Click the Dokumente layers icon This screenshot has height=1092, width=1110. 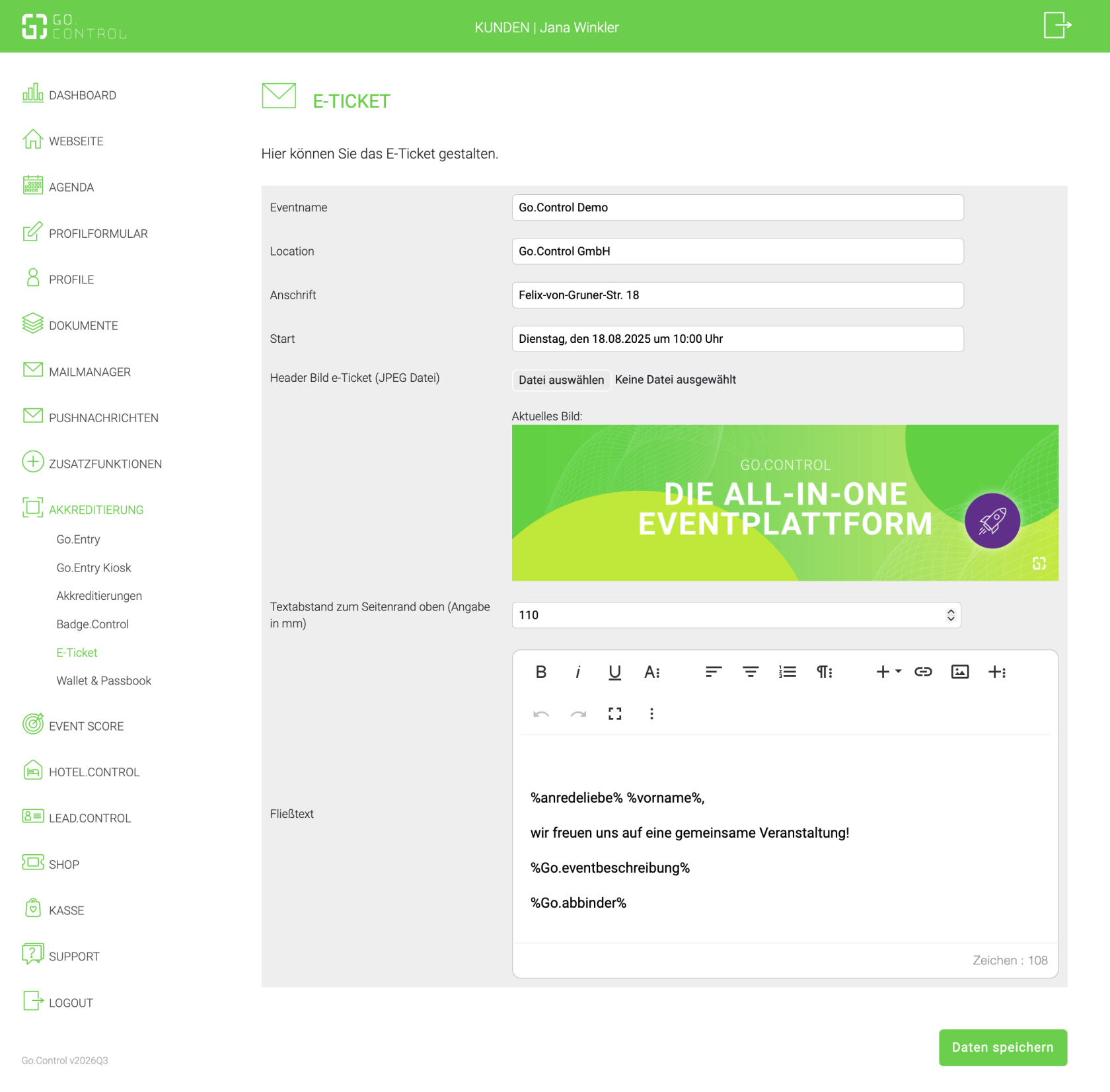point(32,324)
